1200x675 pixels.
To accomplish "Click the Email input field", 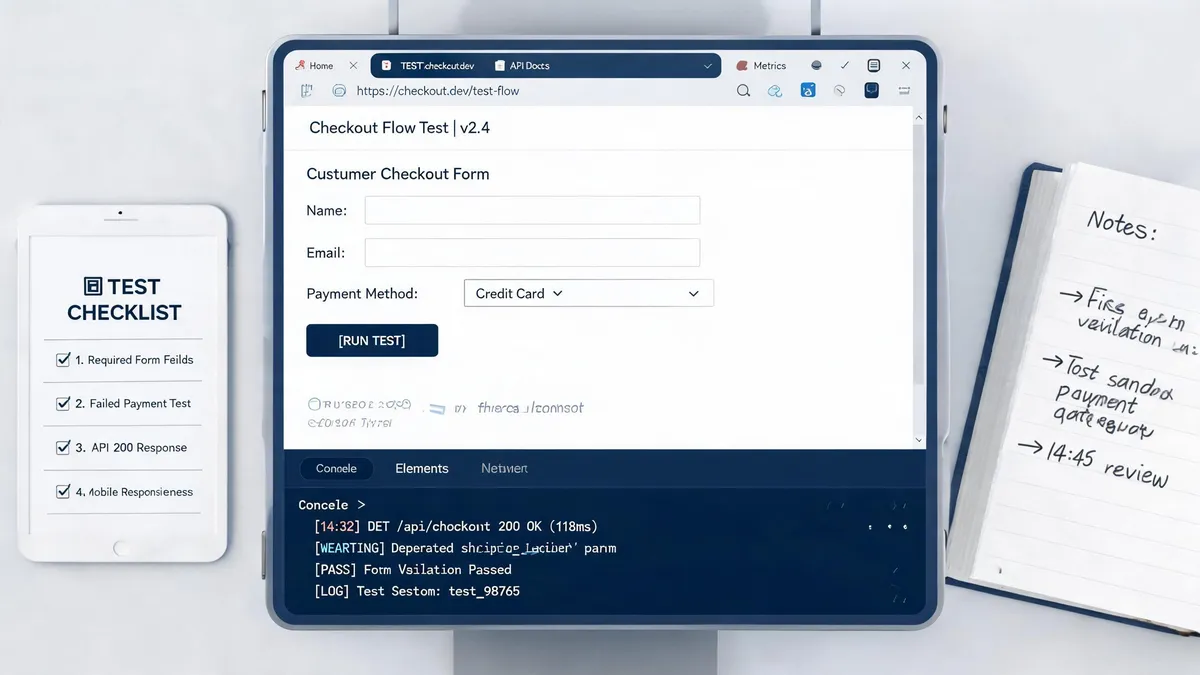I will pos(532,252).
